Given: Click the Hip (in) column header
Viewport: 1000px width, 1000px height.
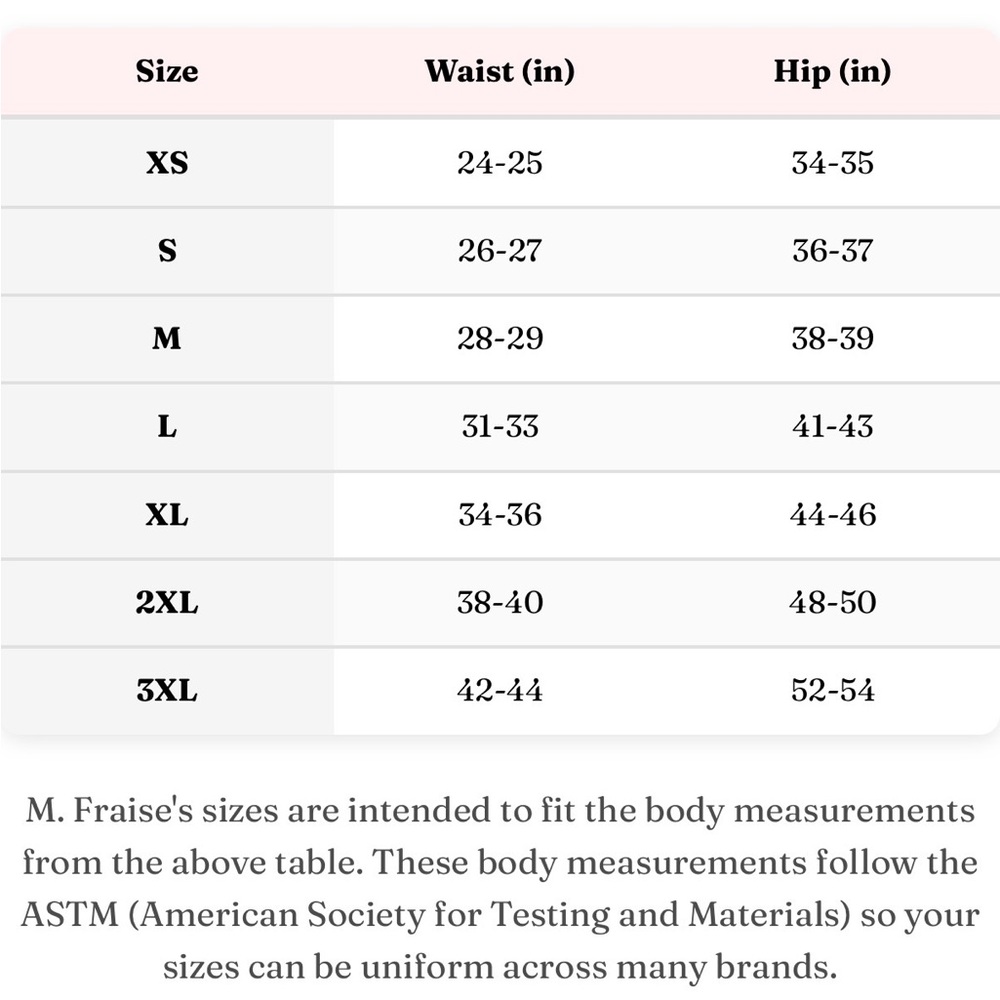Looking at the screenshot, I should coord(832,71).
